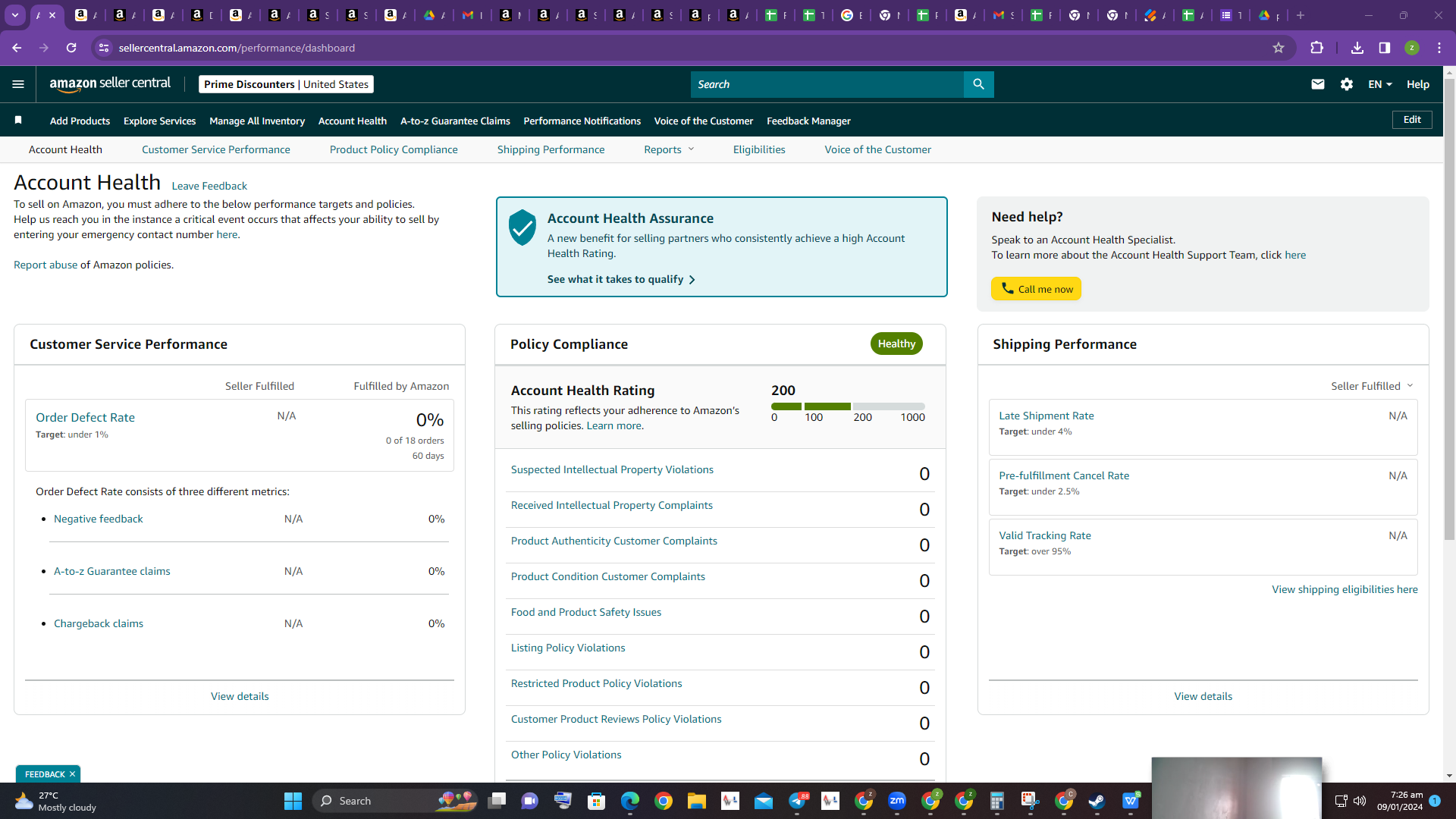The height and width of the screenshot is (819, 1456).
Task: Open Microsoft Store from the taskbar
Action: pyautogui.click(x=597, y=801)
